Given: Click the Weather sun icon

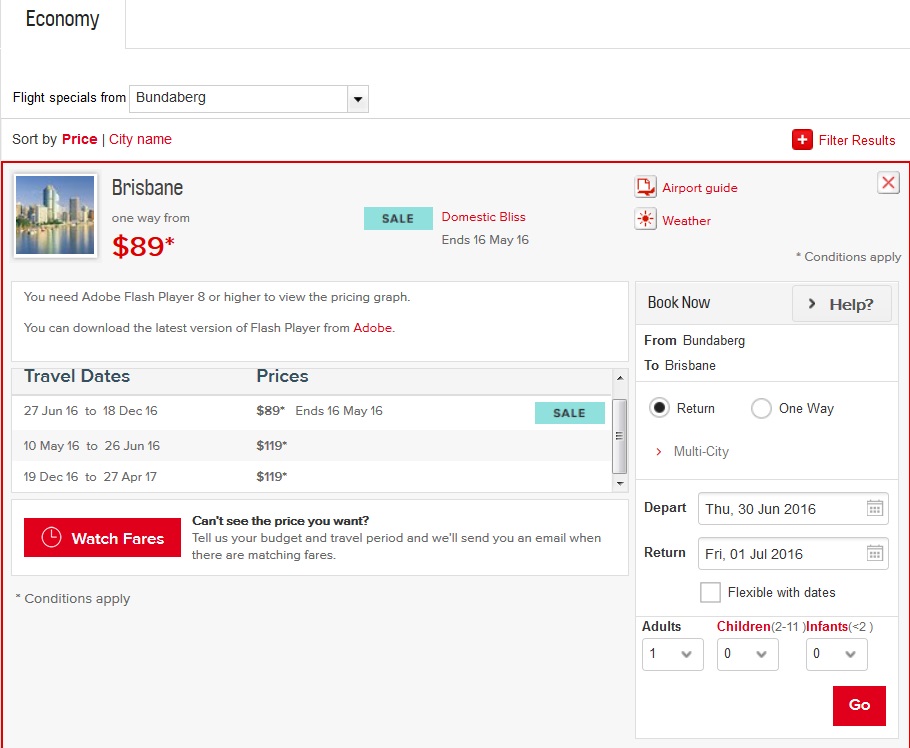Looking at the screenshot, I should (645, 220).
